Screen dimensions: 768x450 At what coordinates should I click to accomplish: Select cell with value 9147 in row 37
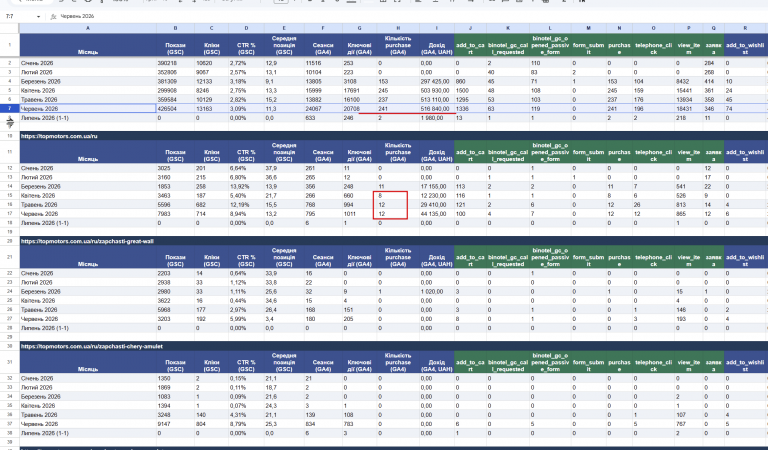[175, 424]
